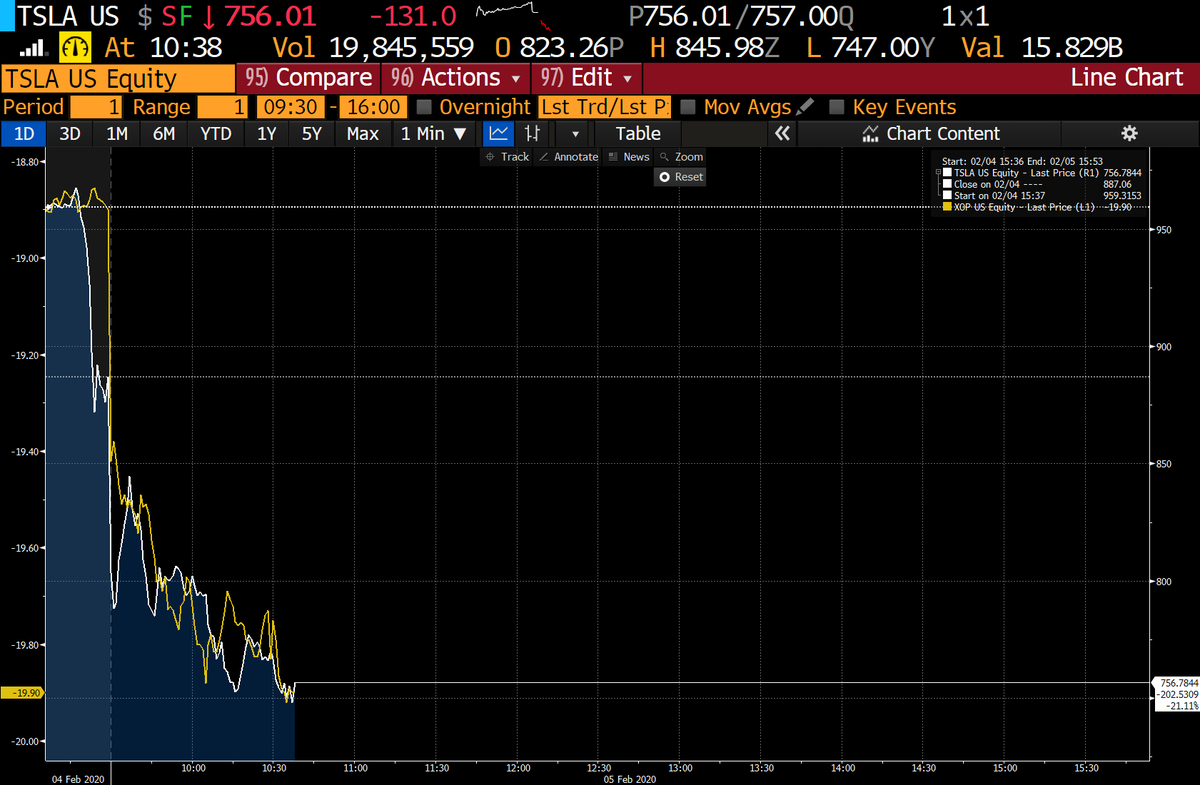Click the sparkline mini chart in header
Screen dimensions: 1200x785
[x=516, y=16]
